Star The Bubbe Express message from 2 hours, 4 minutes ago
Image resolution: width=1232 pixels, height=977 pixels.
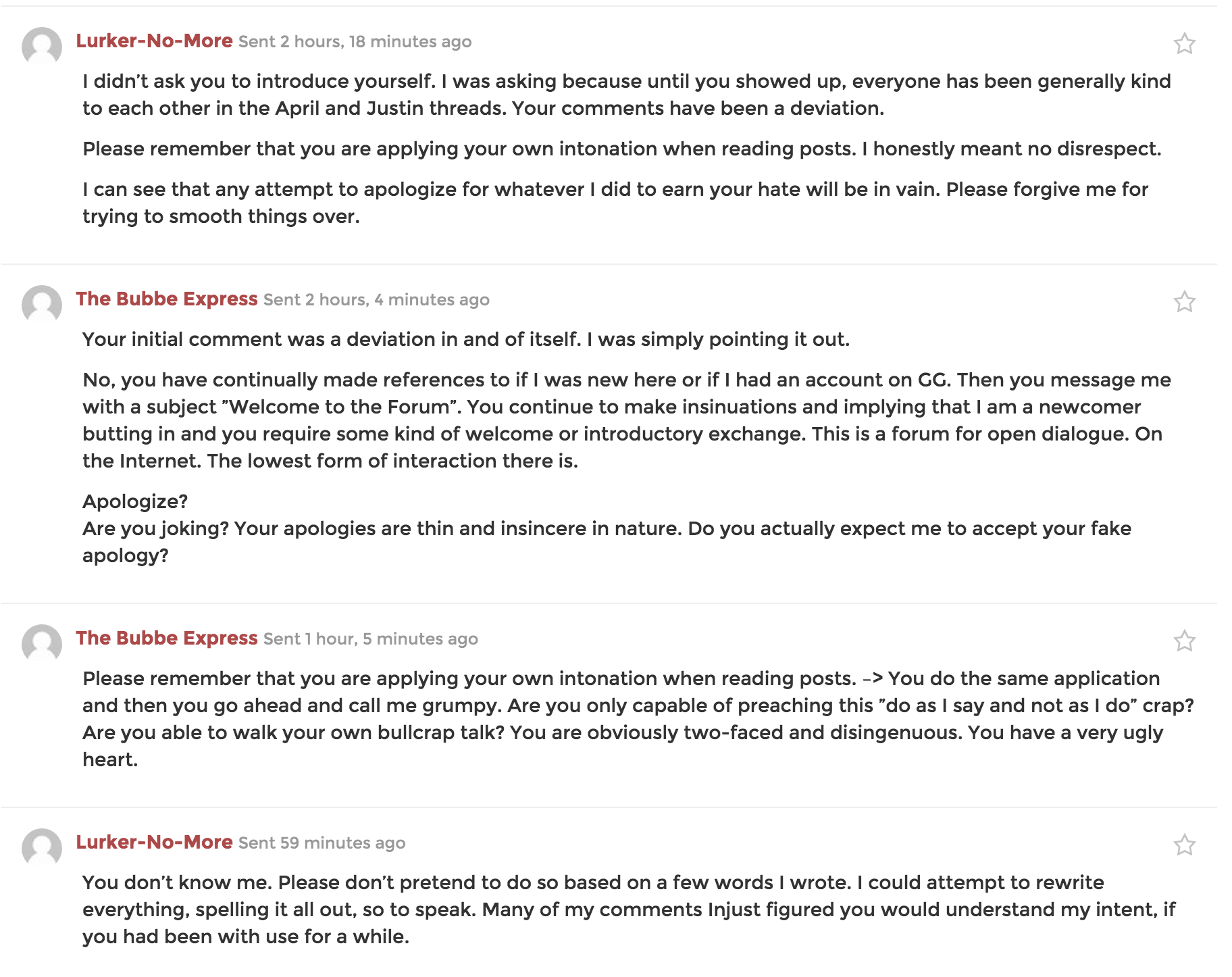pos(1184,302)
